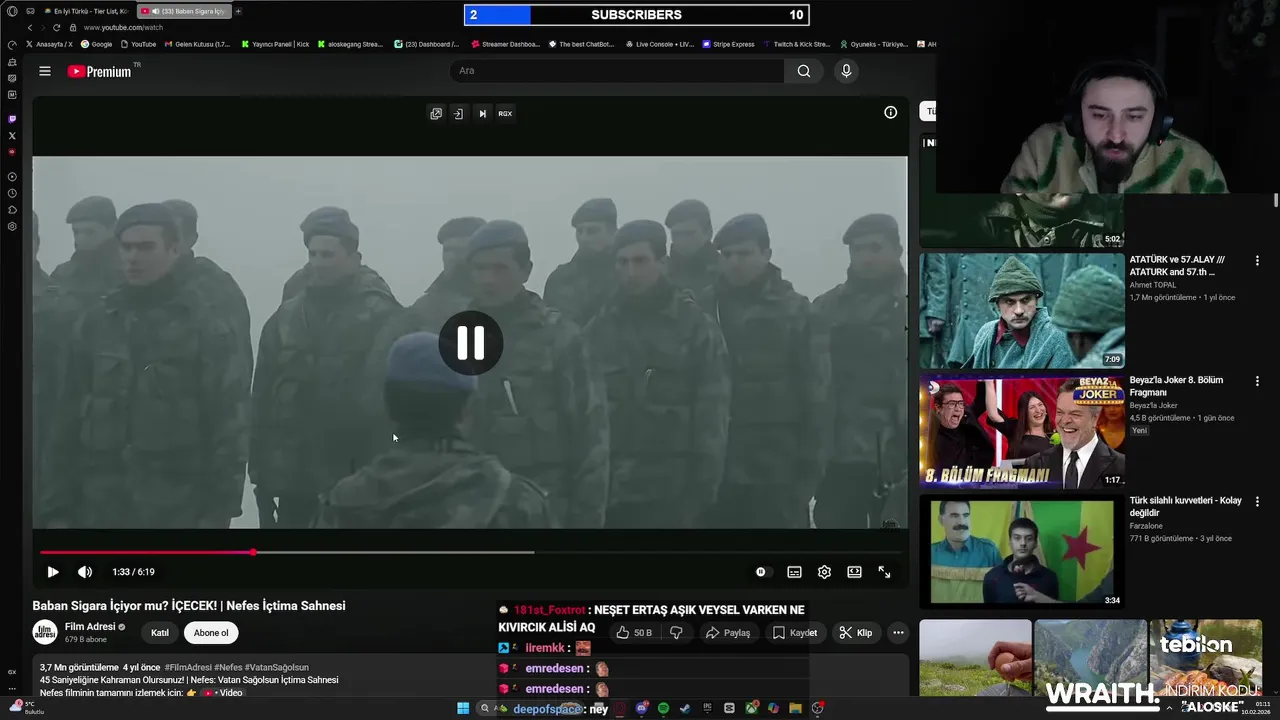Open the Google bookmark
1280x720 pixels.
tap(97, 44)
